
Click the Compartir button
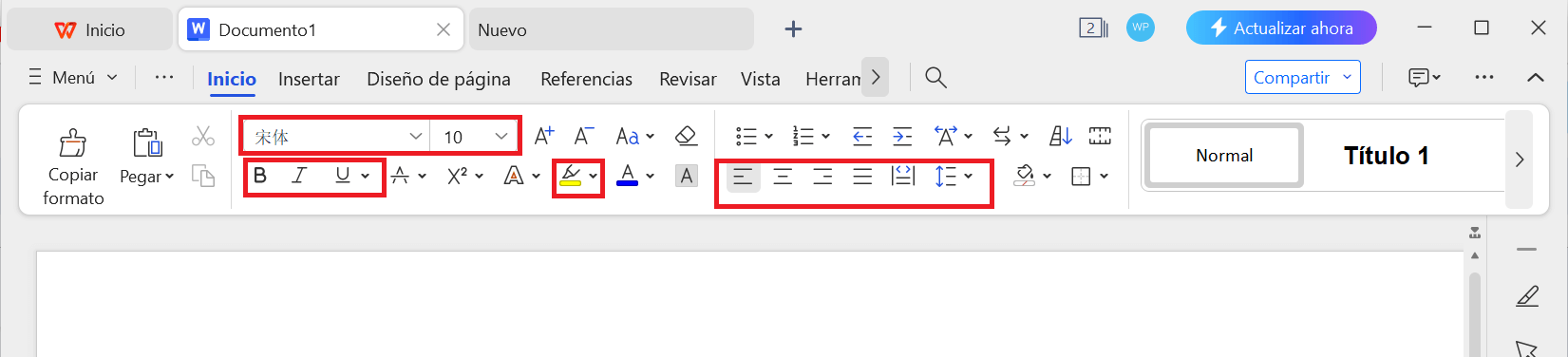[x=1302, y=77]
